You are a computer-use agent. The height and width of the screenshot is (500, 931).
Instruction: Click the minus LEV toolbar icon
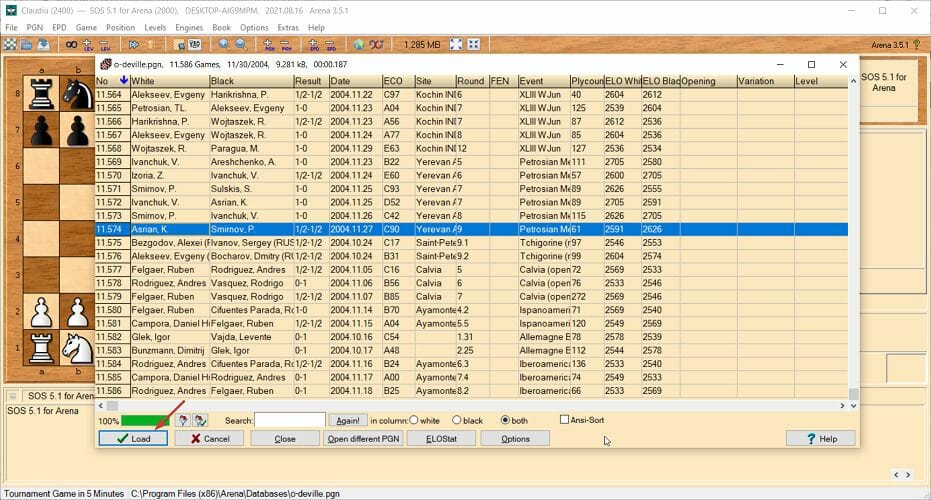pos(104,45)
